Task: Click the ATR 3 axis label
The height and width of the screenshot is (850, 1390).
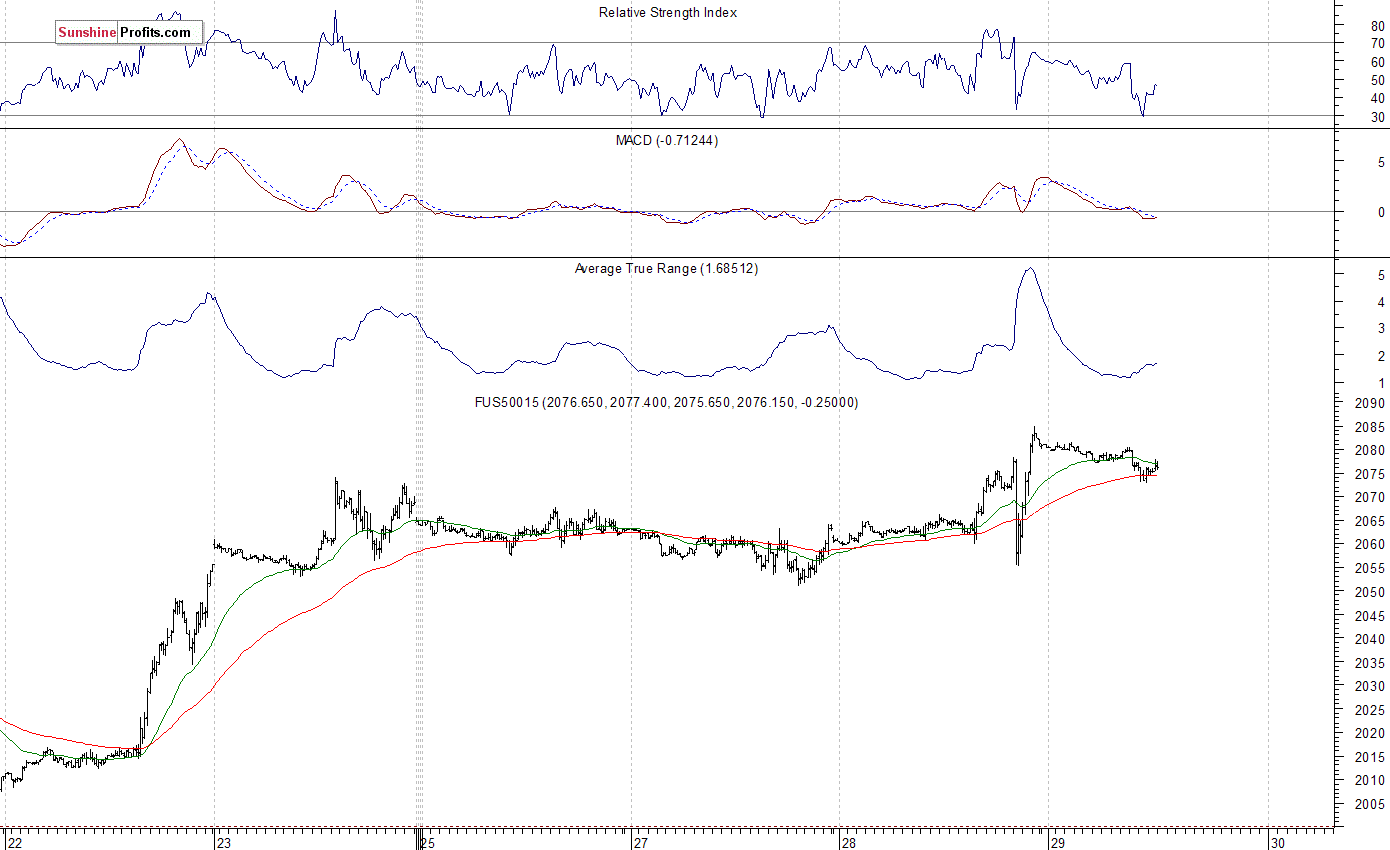Action: pos(1381,329)
